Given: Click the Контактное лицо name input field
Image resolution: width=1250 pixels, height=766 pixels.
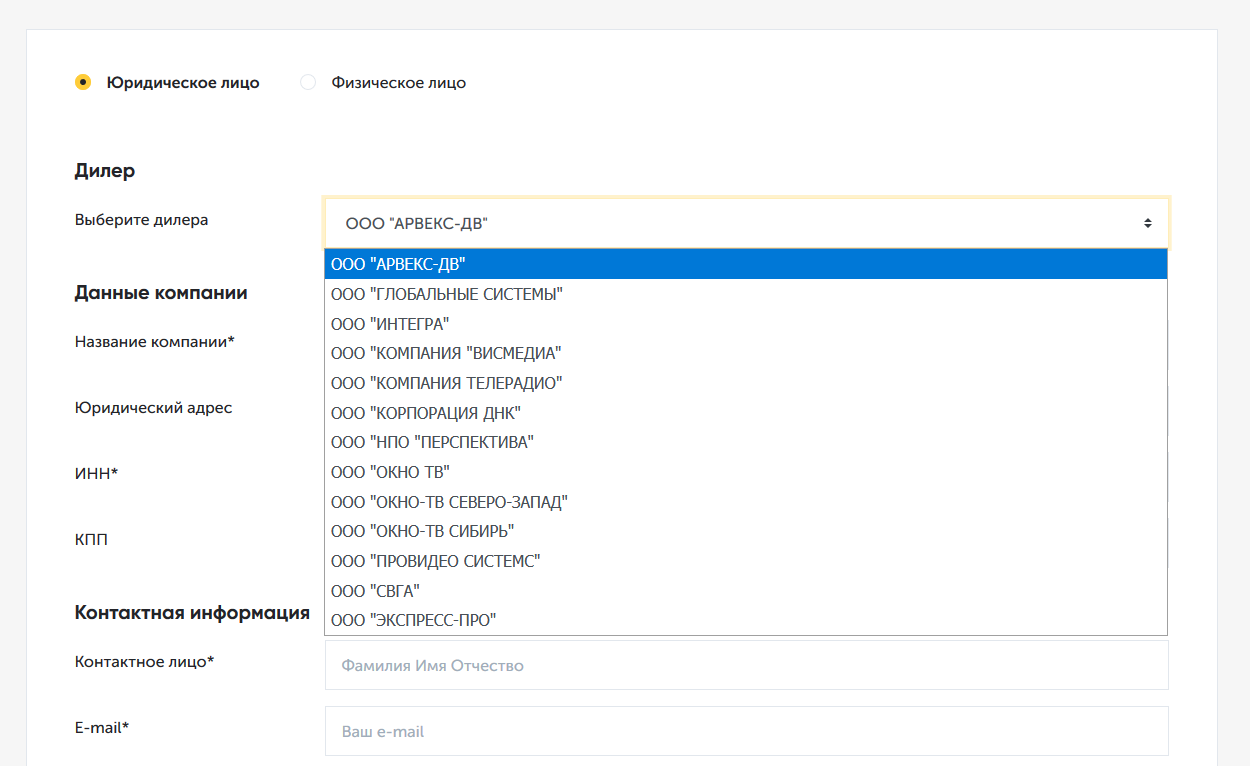Looking at the screenshot, I should pos(746,665).
